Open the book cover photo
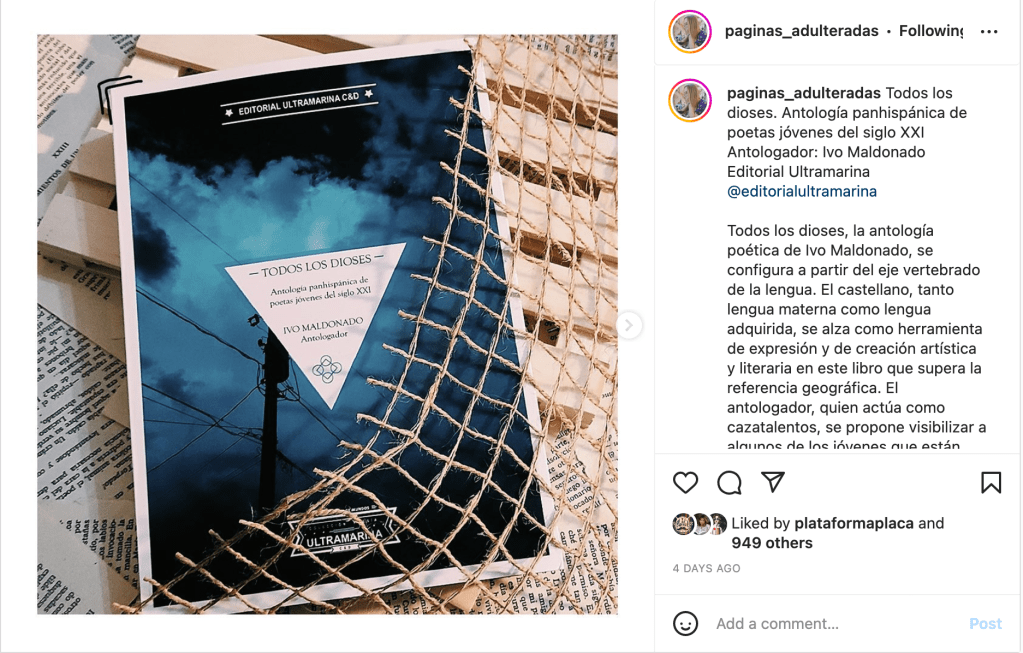Image resolution: width=1023 pixels, height=653 pixels. click(x=327, y=324)
